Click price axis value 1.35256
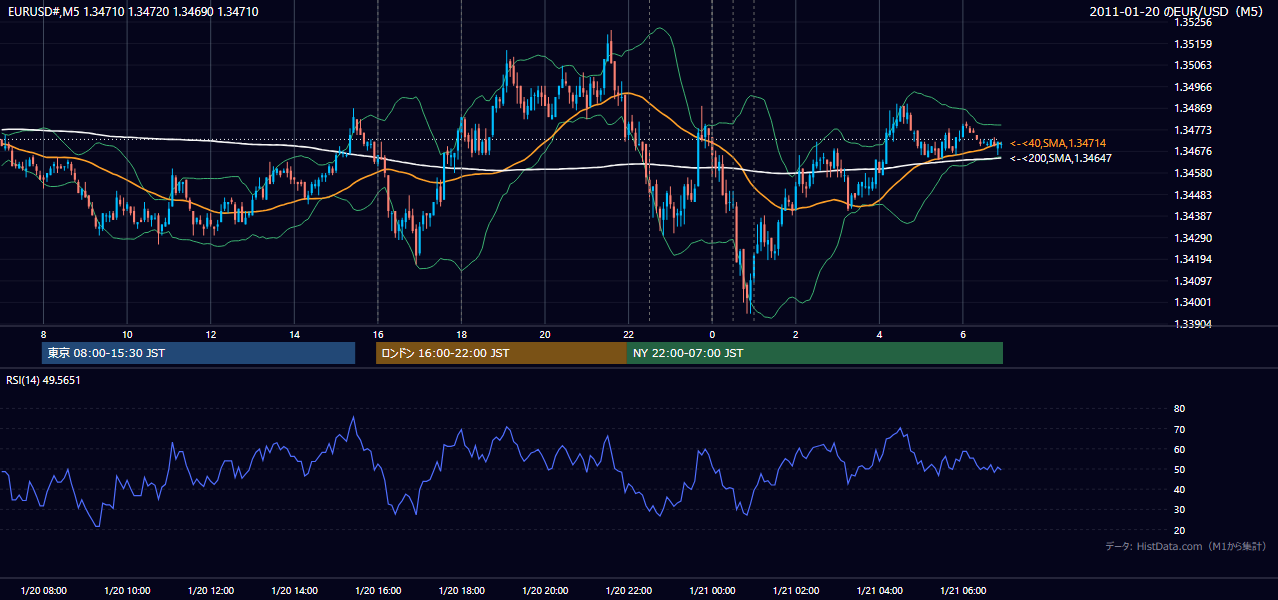Image resolution: width=1278 pixels, height=600 pixels. pos(1192,22)
